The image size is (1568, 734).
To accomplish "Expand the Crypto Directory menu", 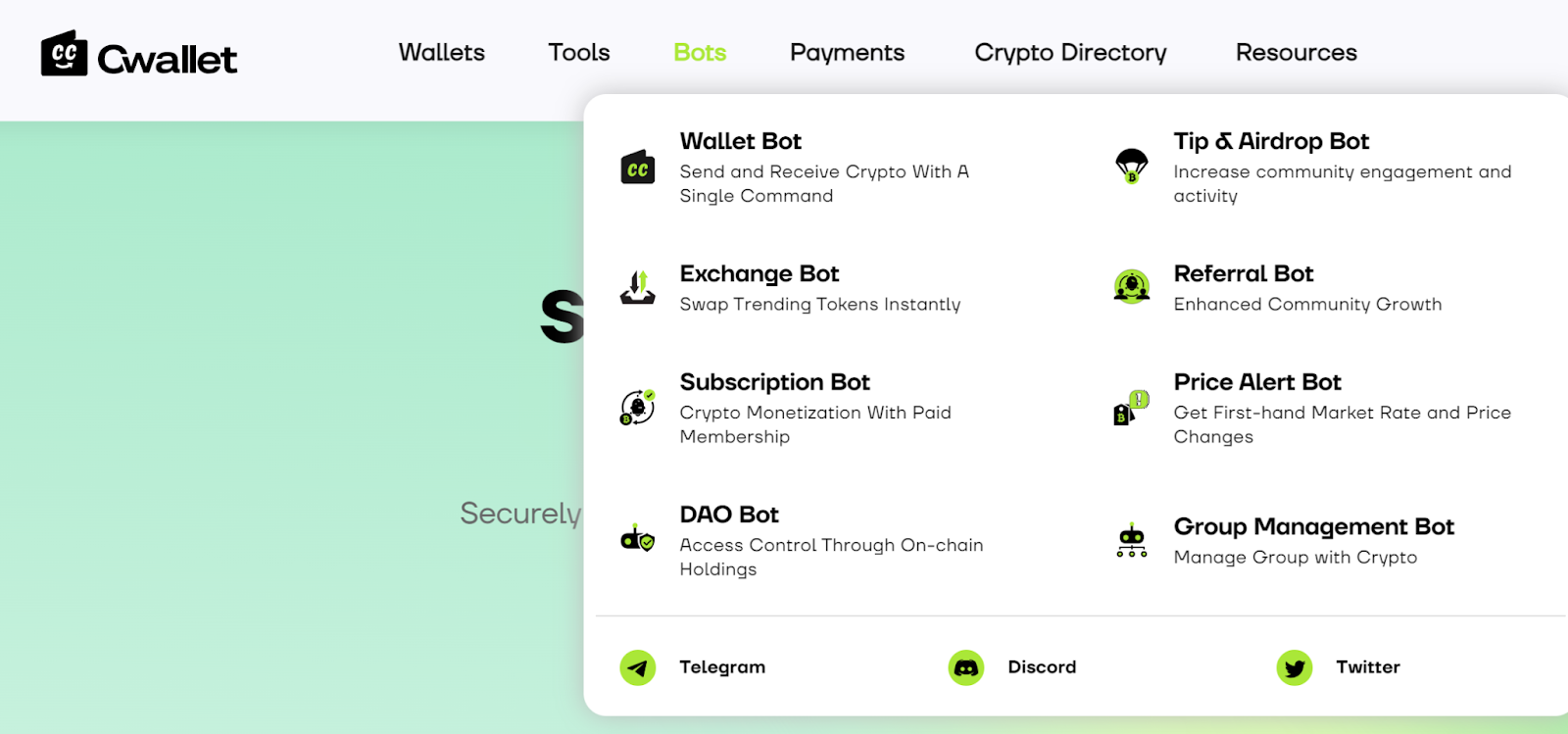I will [1070, 52].
